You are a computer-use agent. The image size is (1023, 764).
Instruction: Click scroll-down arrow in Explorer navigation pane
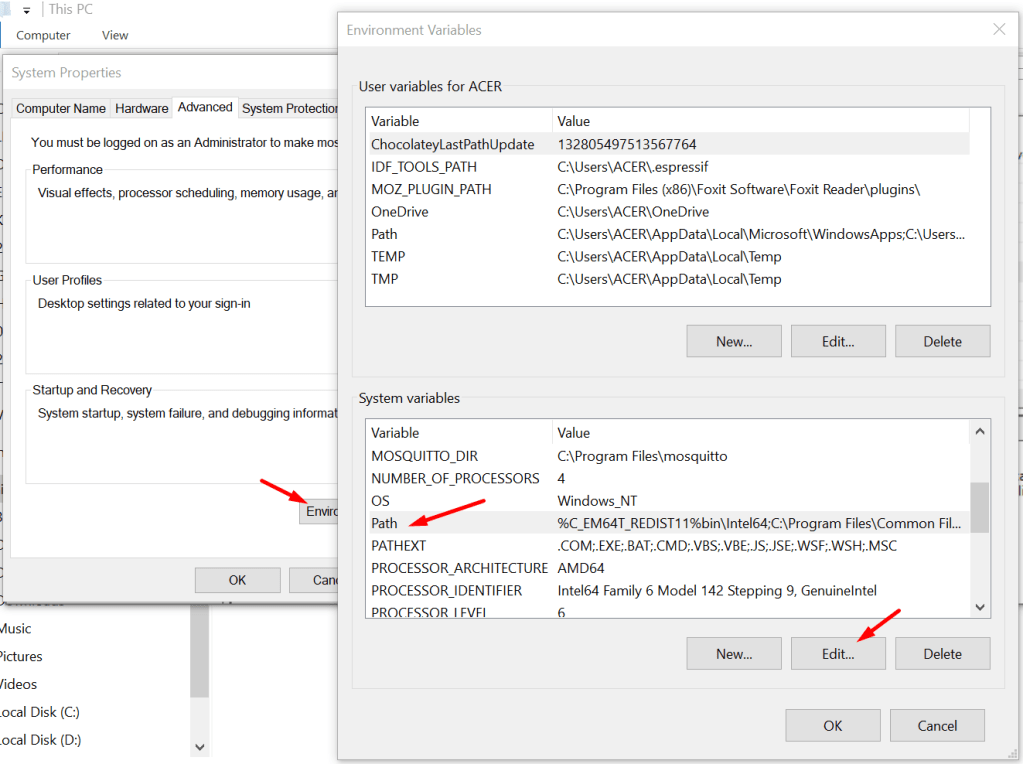pyautogui.click(x=199, y=746)
